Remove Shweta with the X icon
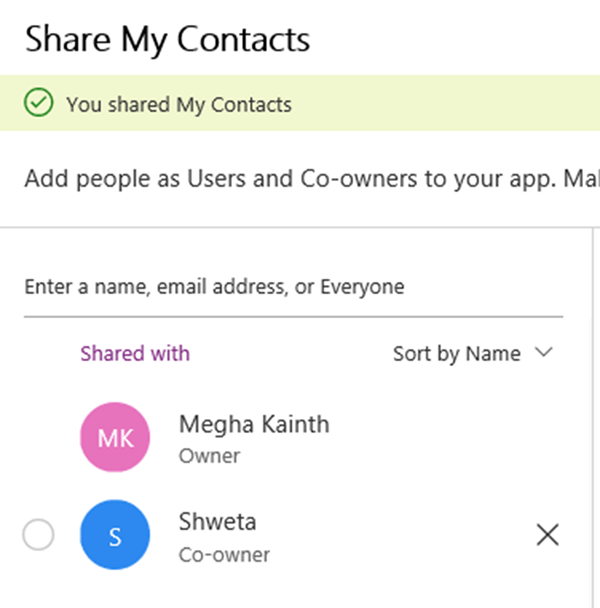 [547, 536]
